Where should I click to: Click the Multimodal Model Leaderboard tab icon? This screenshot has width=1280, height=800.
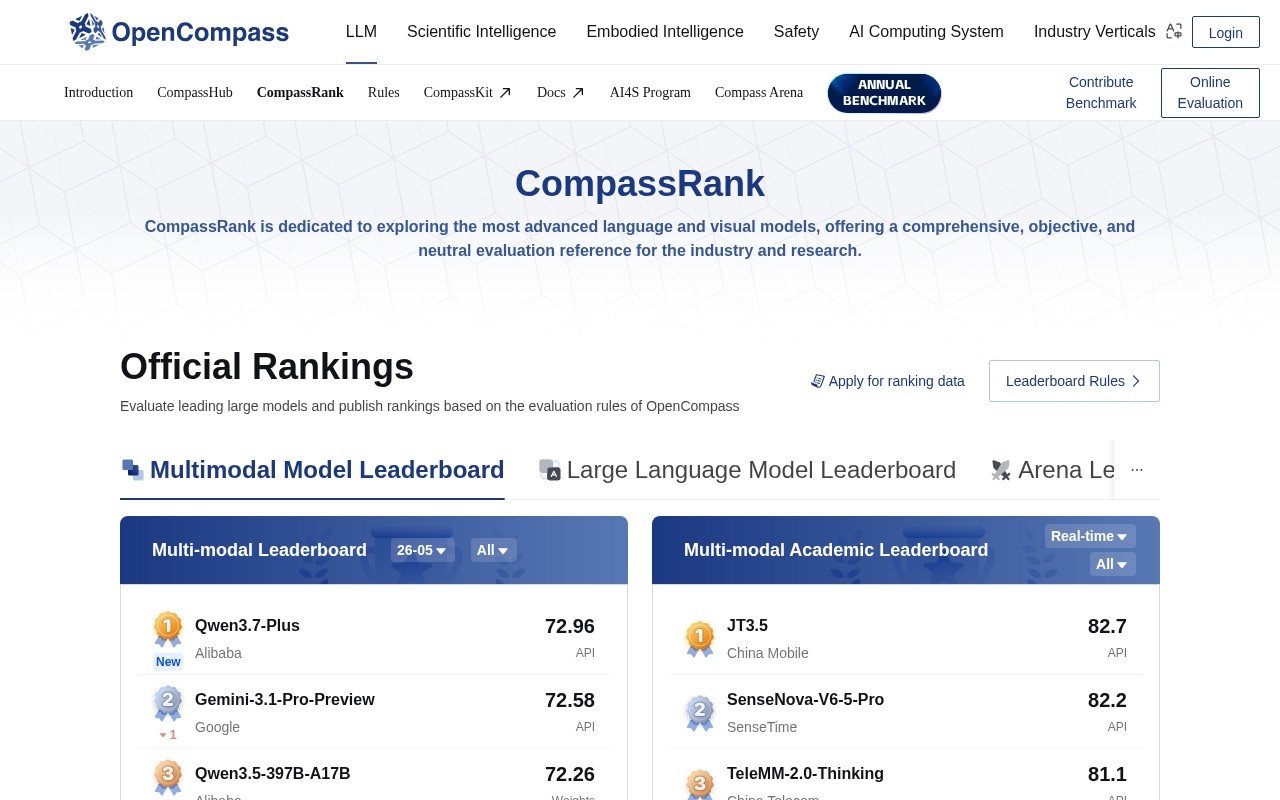[133, 470]
